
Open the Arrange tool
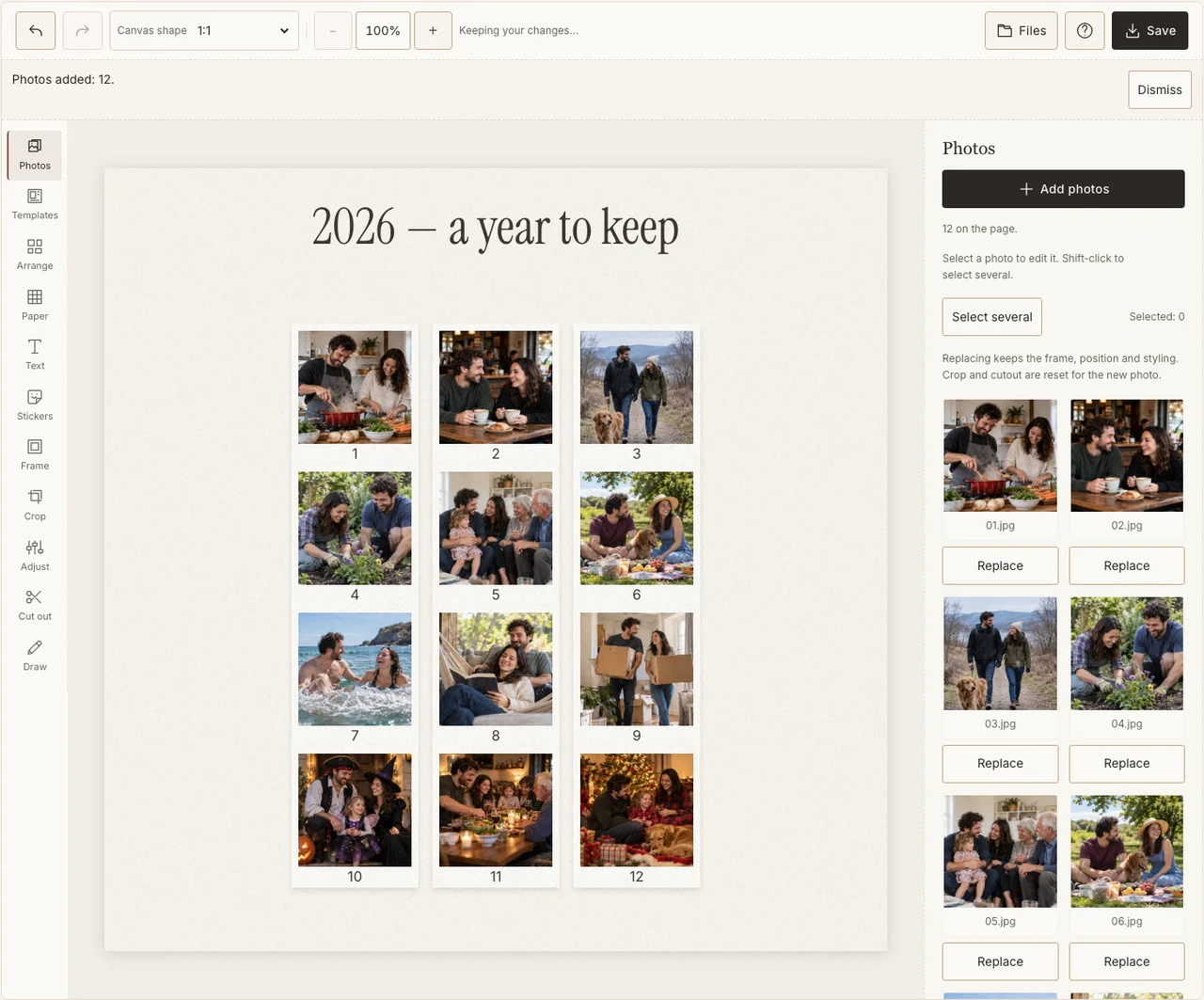pyautogui.click(x=35, y=255)
